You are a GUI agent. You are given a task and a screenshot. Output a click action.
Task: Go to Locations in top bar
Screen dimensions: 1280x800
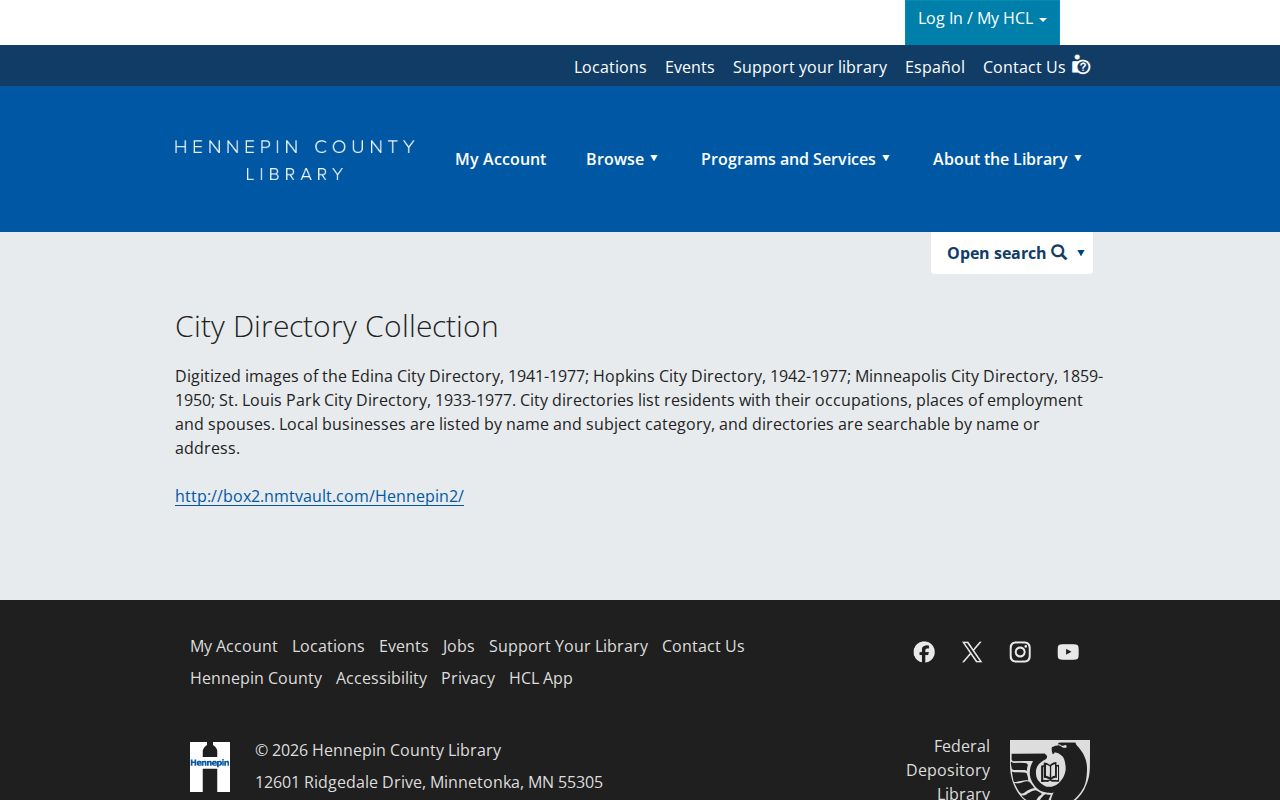click(610, 67)
